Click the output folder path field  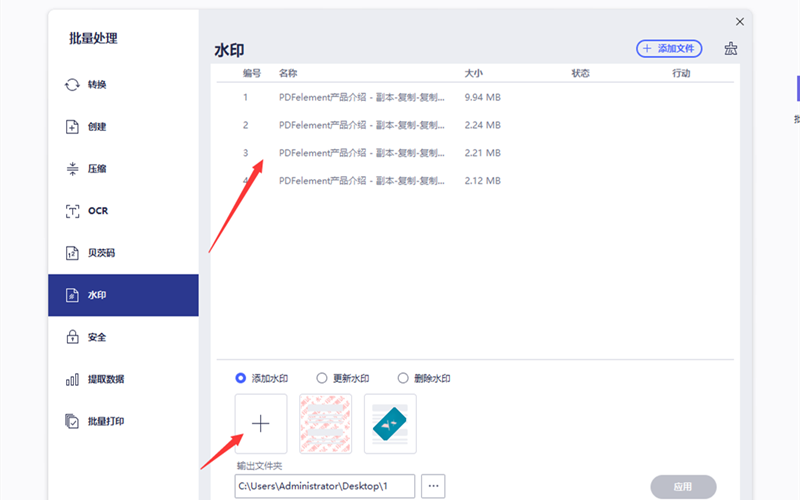tap(324, 486)
